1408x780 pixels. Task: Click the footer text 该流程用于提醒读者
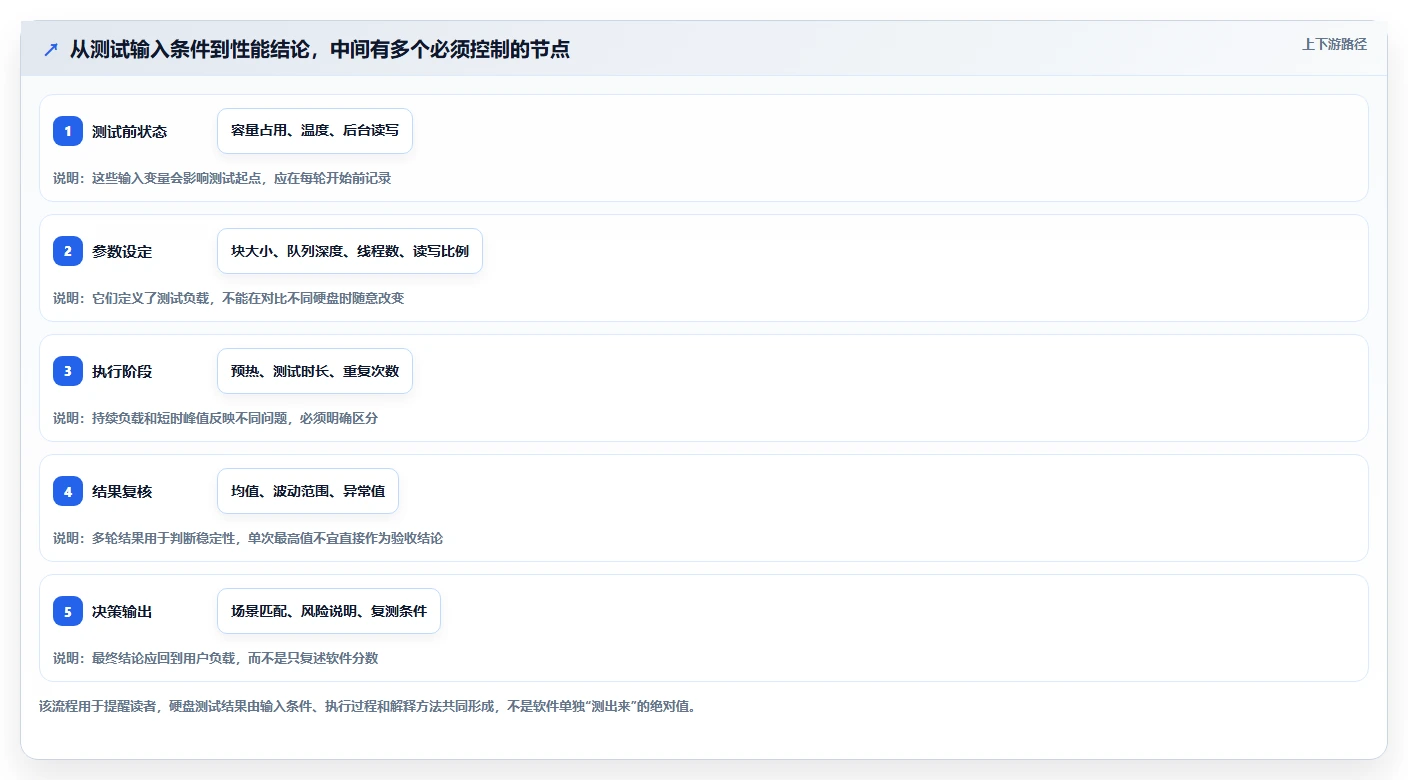click(x=367, y=706)
